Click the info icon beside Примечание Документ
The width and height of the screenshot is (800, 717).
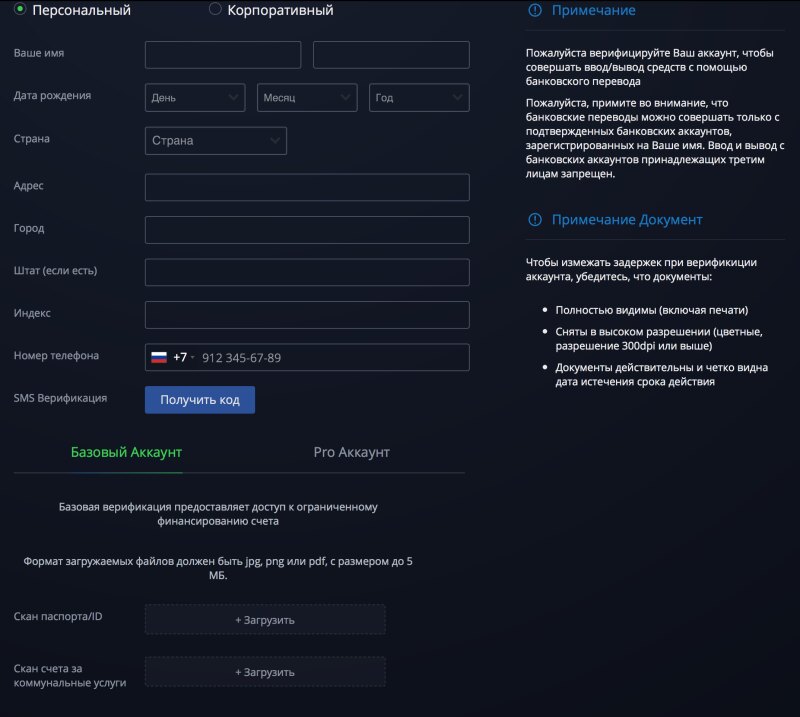pos(535,219)
